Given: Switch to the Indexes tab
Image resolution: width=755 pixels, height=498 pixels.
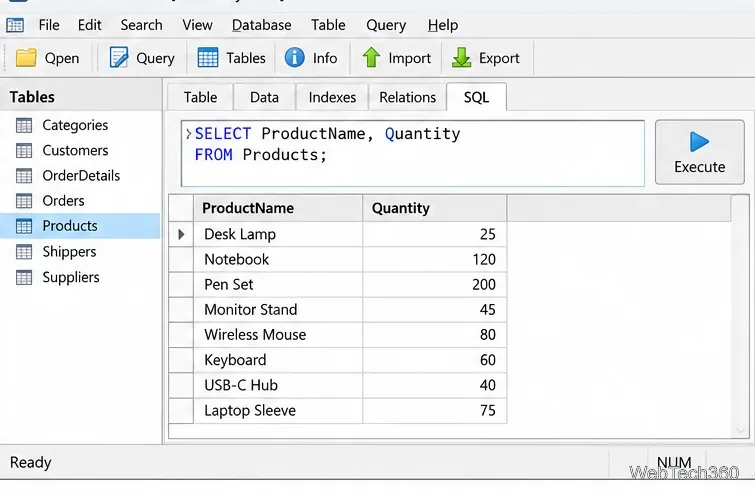Looking at the screenshot, I should pos(332,97).
